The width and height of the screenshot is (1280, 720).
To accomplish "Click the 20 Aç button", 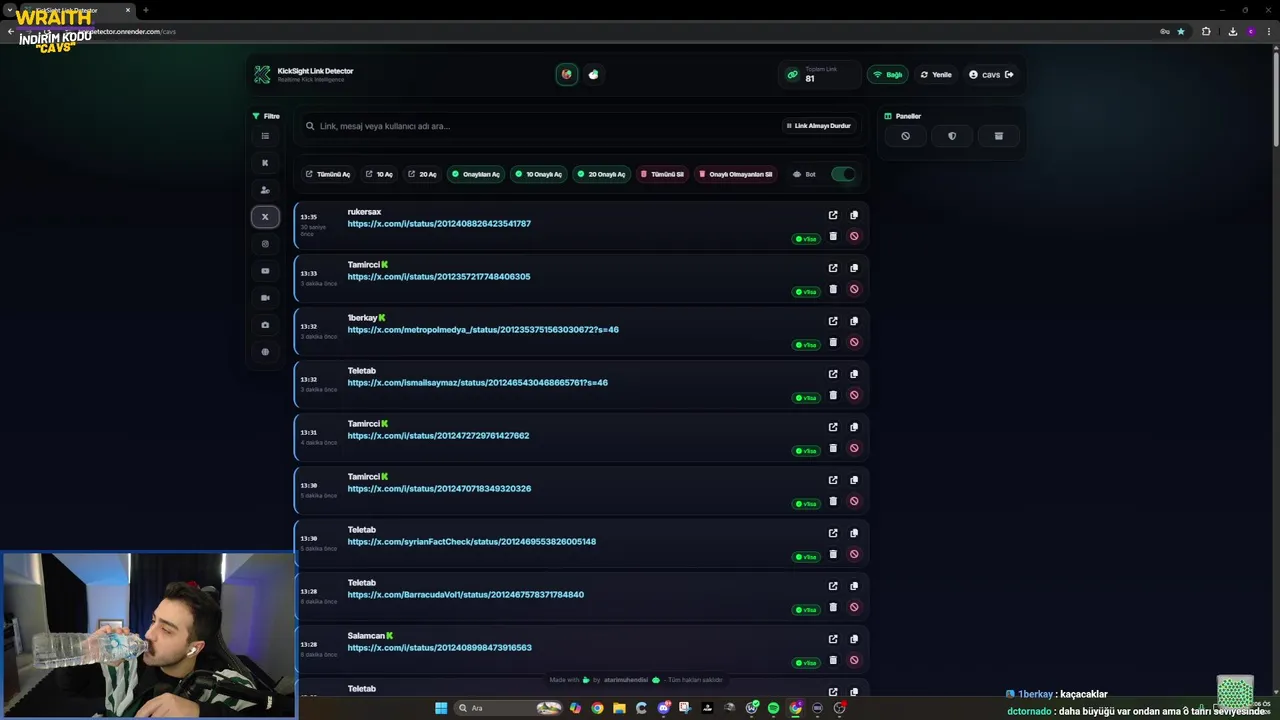I will (422, 174).
